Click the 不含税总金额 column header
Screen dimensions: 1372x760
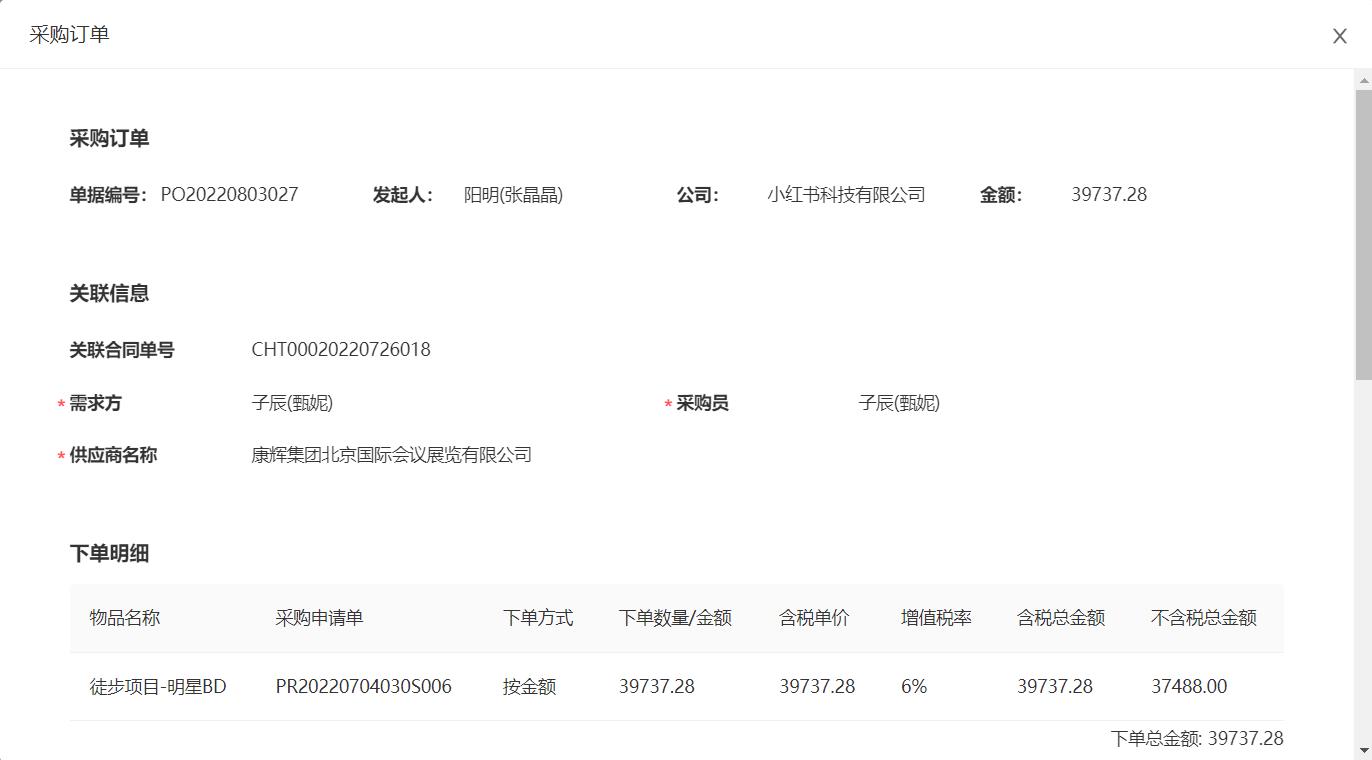tap(1203, 618)
